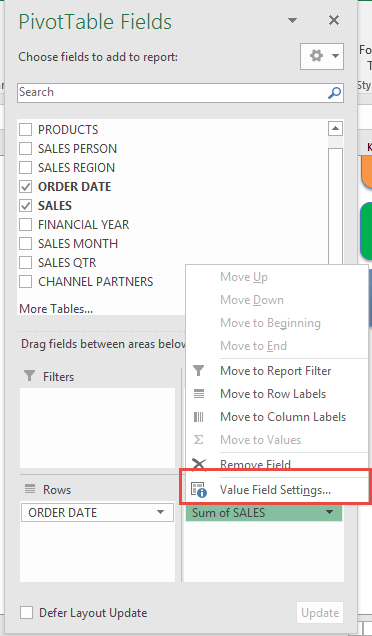Open the gear Tools layout menu

tap(322, 56)
